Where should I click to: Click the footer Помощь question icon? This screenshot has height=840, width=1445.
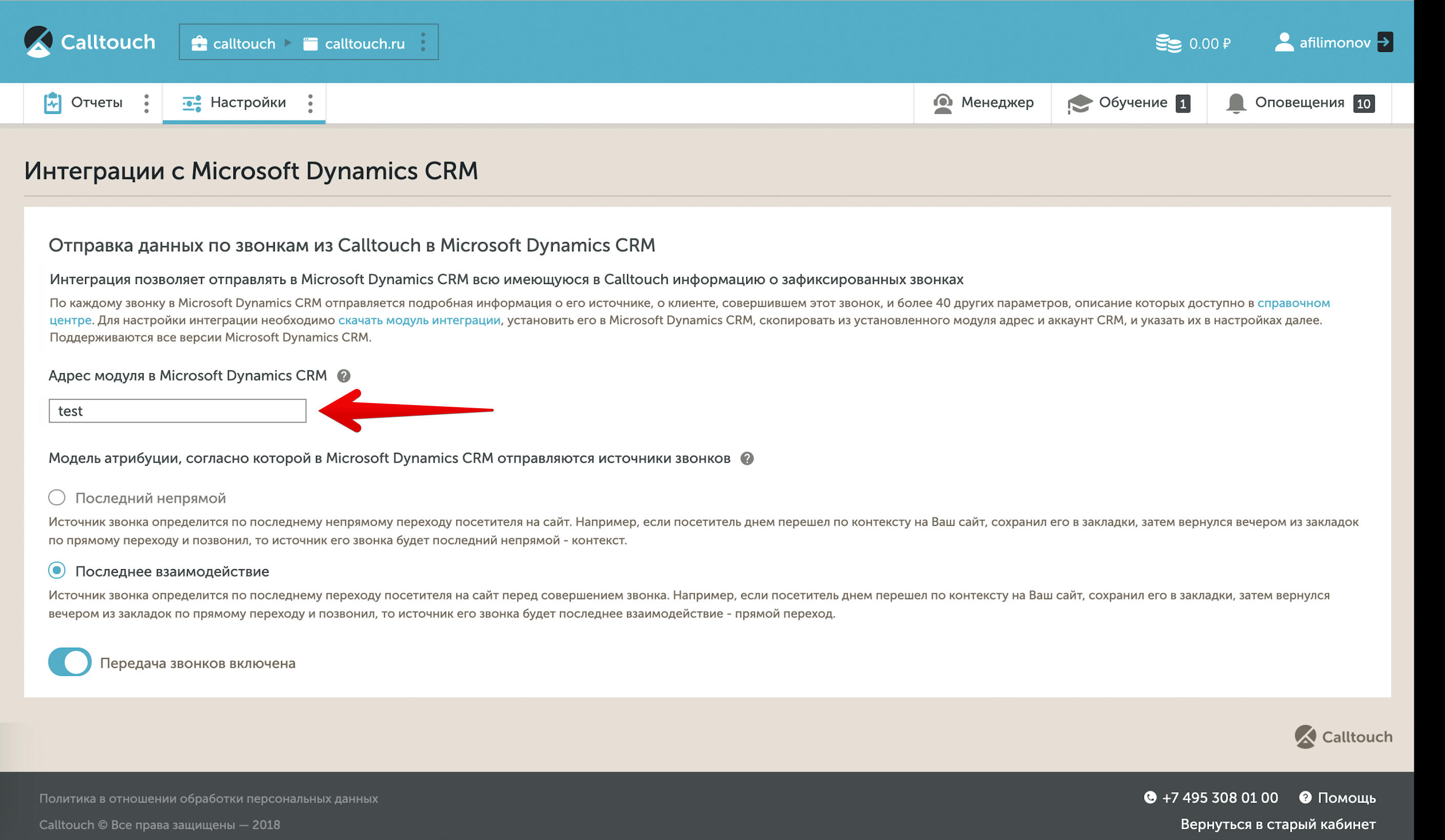[1305, 797]
